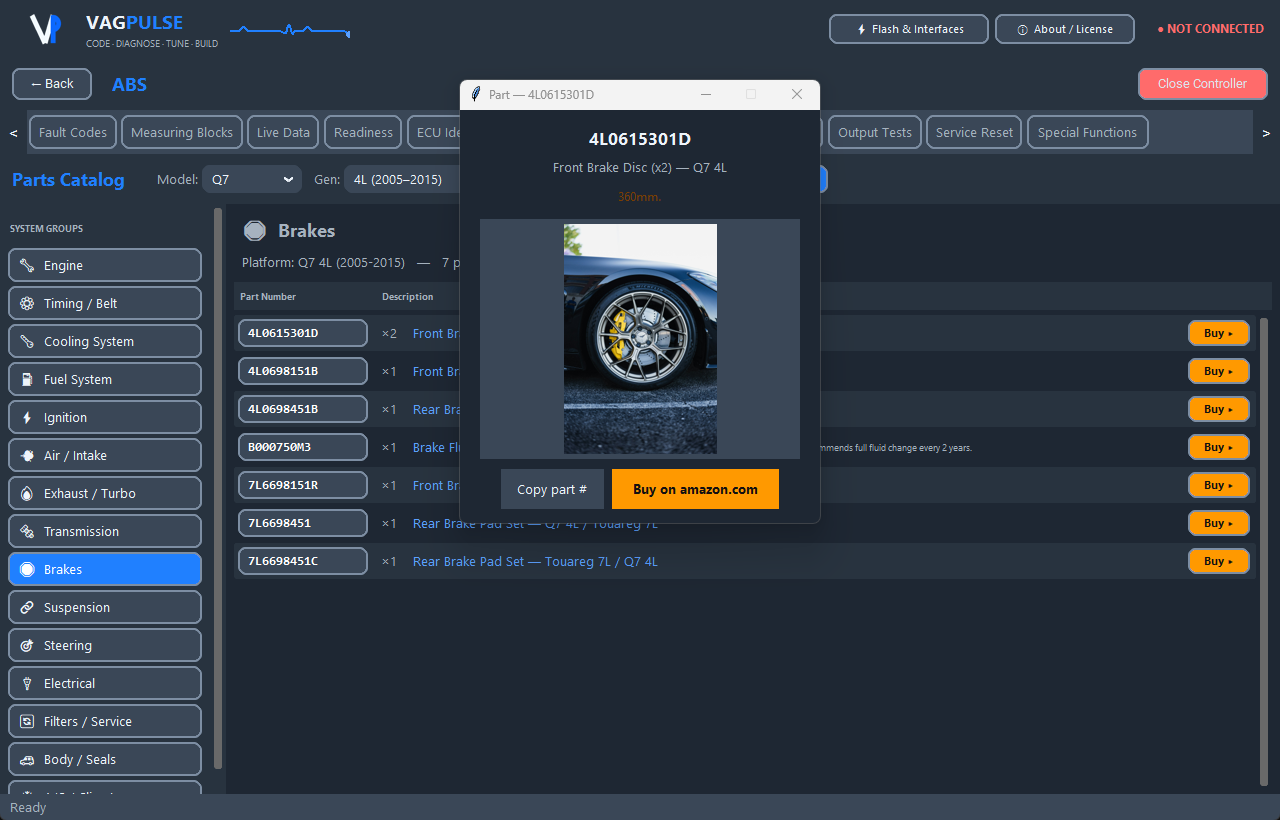Click the Buy button for 4L0698151B
1280x820 pixels.
tap(1219, 371)
